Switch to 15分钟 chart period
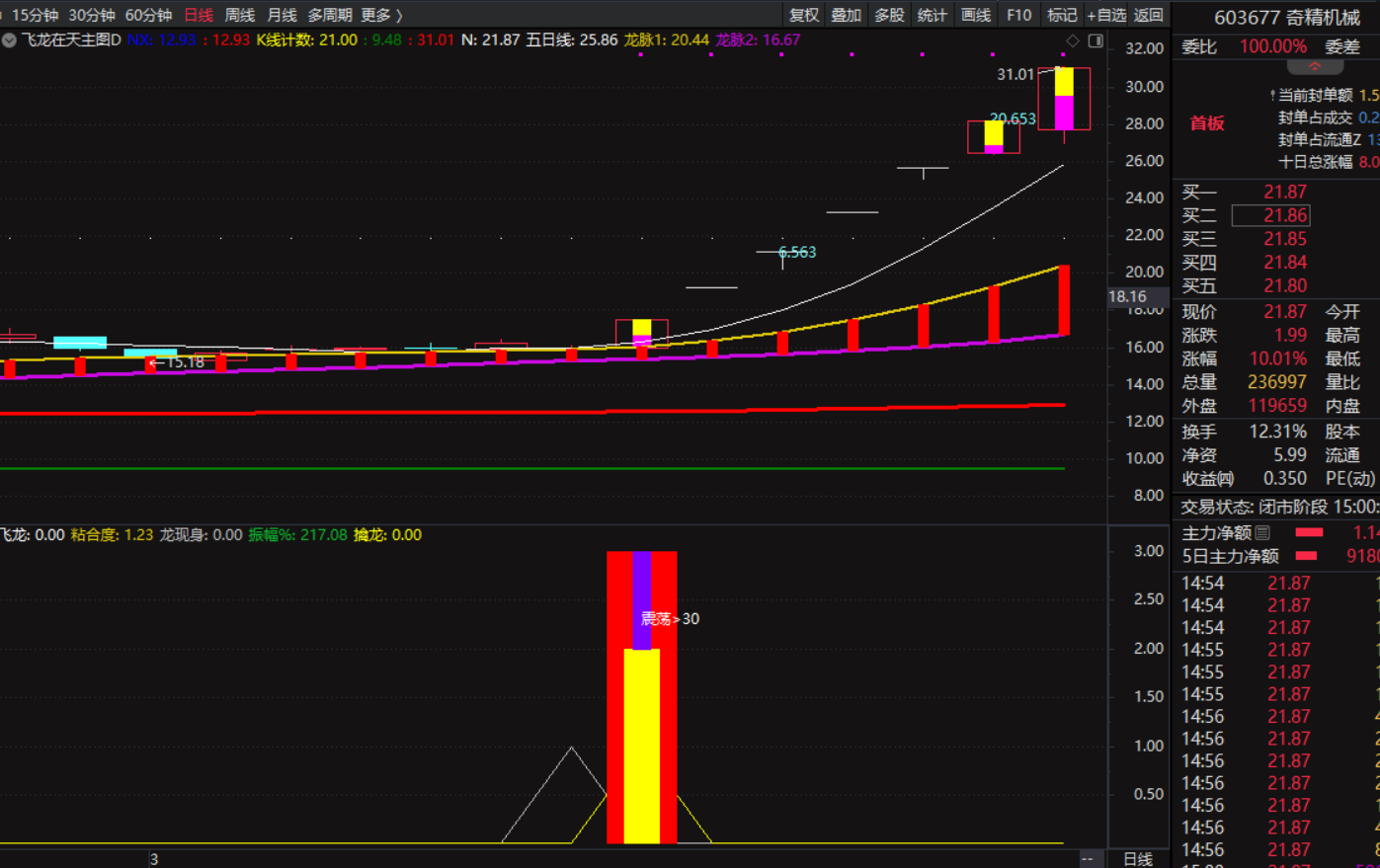1380x868 pixels. (33, 15)
